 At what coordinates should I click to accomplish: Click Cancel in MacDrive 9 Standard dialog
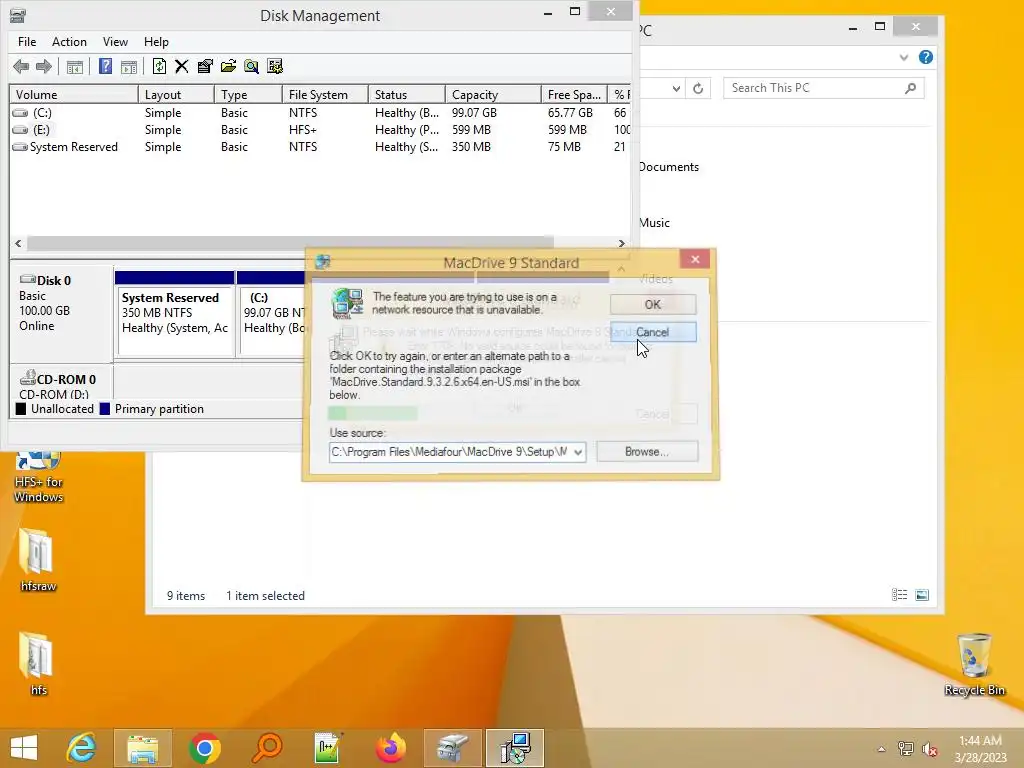pyautogui.click(x=653, y=332)
